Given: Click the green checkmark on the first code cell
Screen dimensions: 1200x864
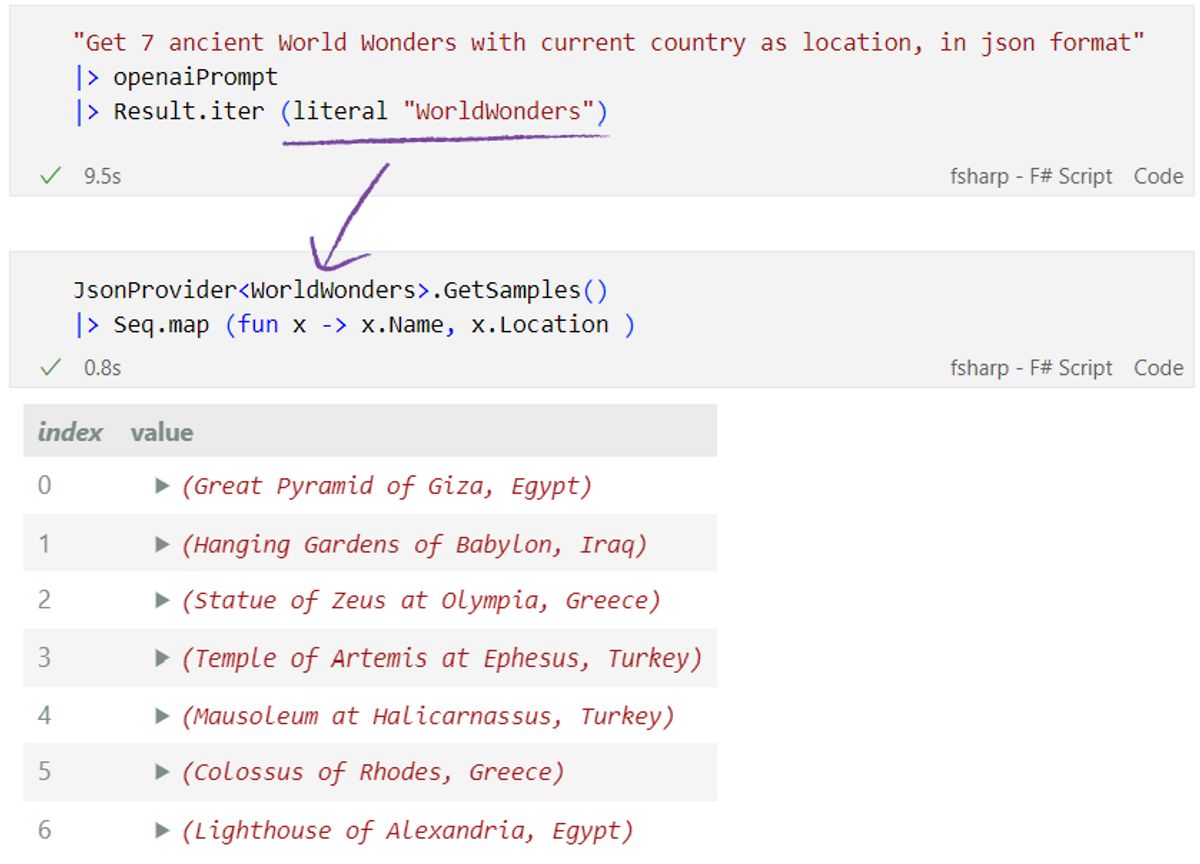Looking at the screenshot, I should pos(51,176).
